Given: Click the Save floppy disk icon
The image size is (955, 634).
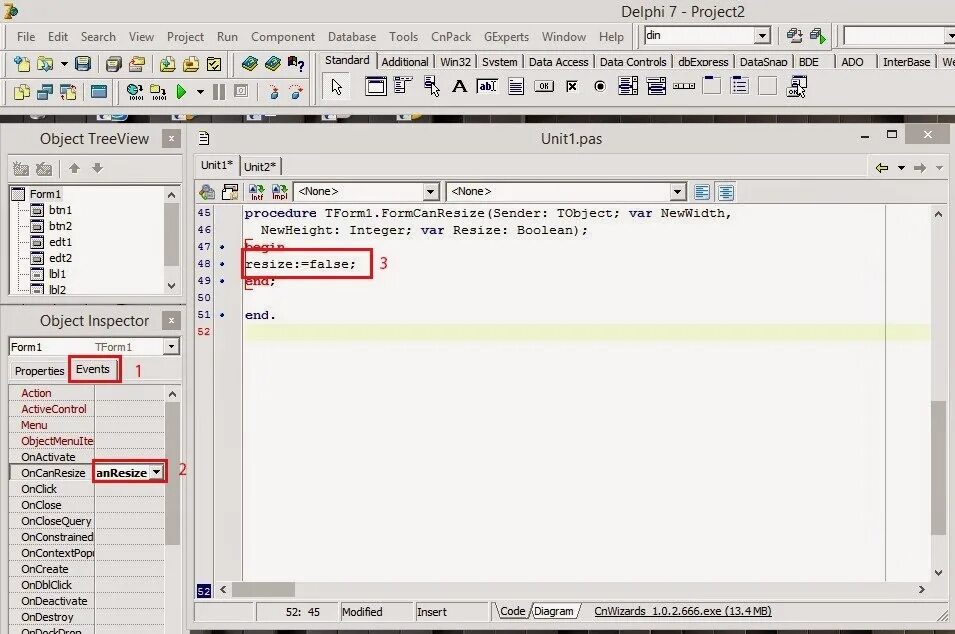Looking at the screenshot, I should (x=83, y=64).
